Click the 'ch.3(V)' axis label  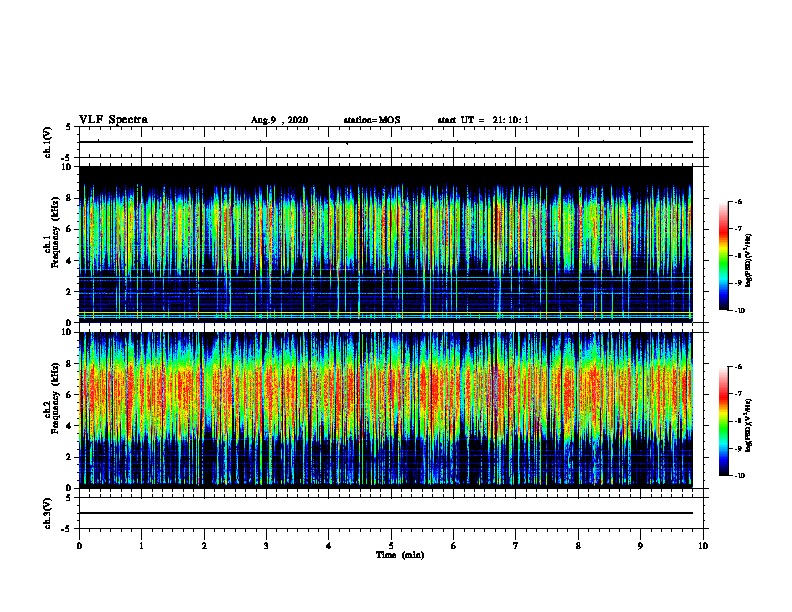tap(48, 514)
